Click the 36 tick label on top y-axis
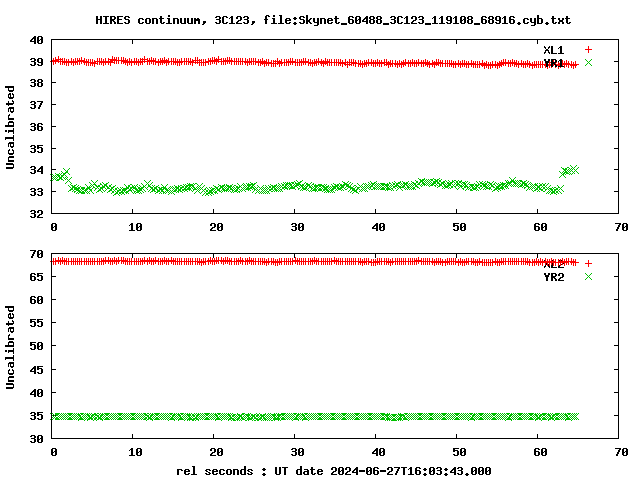Image resolution: width=640 pixels, height=480 pixels. 36,127
